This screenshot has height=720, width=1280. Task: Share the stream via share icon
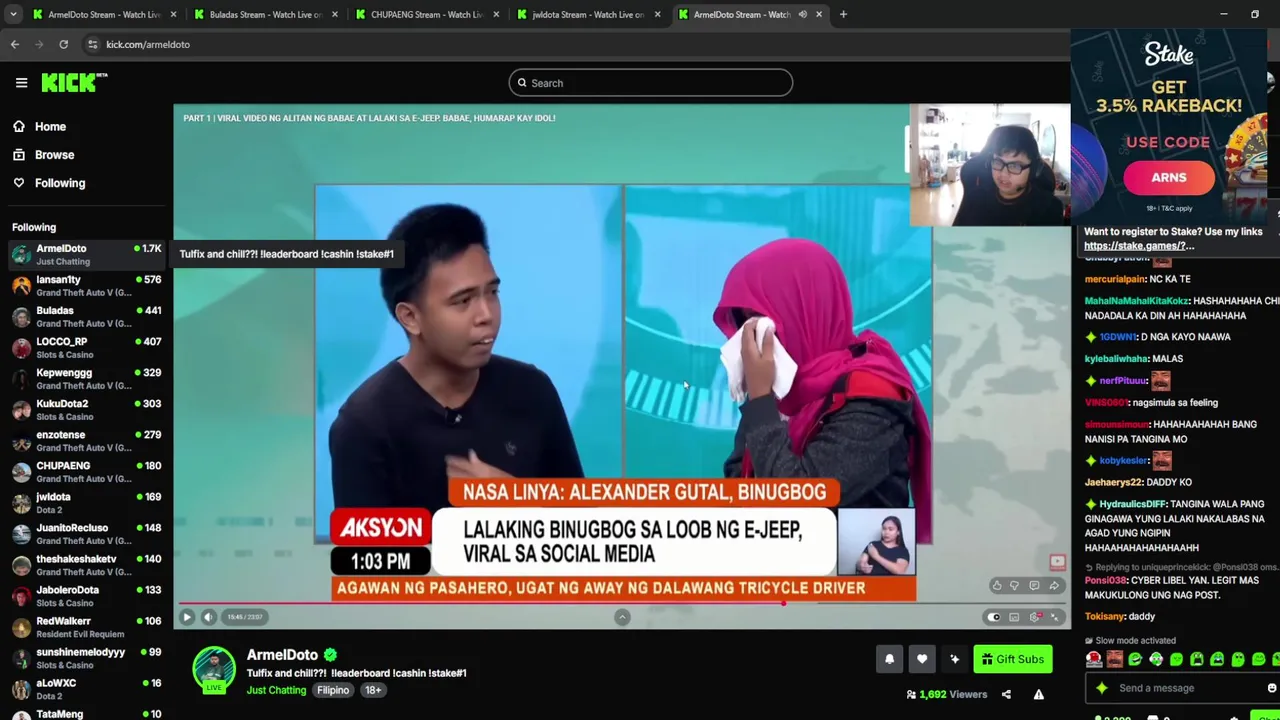coord(1006,694)
